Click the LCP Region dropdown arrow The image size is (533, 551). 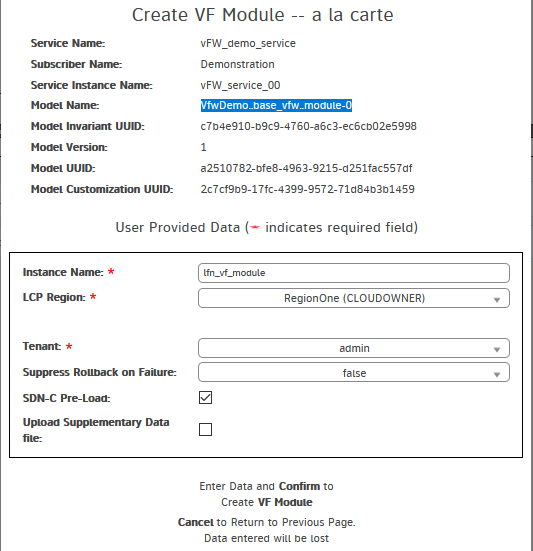[497, 300]
